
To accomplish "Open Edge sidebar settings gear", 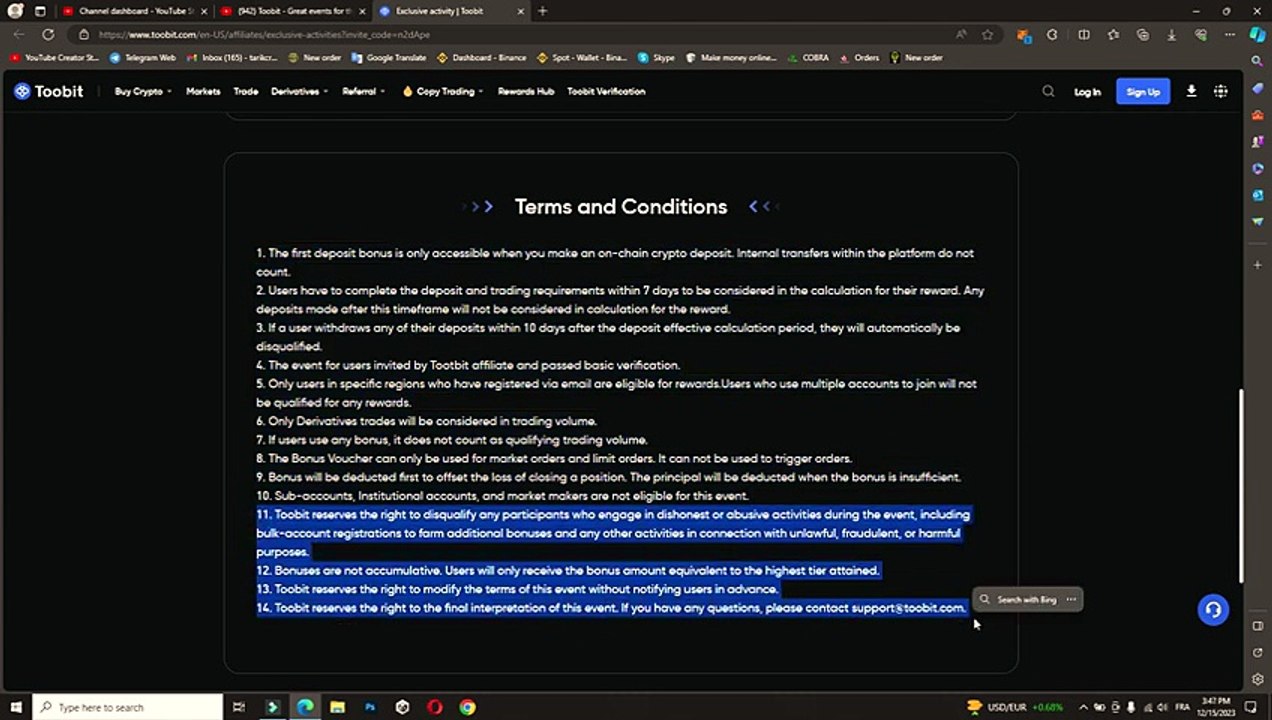I will pyautogui.click(x=1258, y=679).
